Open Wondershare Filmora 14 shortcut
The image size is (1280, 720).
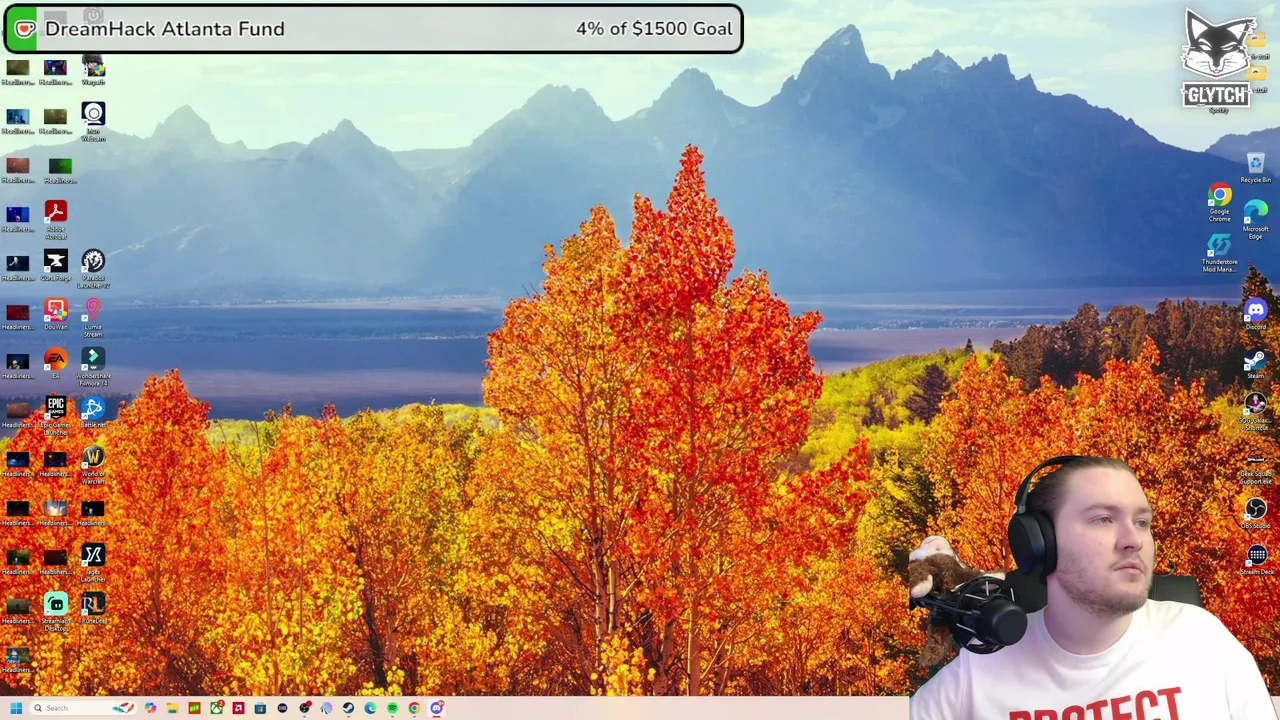(93, 367)
